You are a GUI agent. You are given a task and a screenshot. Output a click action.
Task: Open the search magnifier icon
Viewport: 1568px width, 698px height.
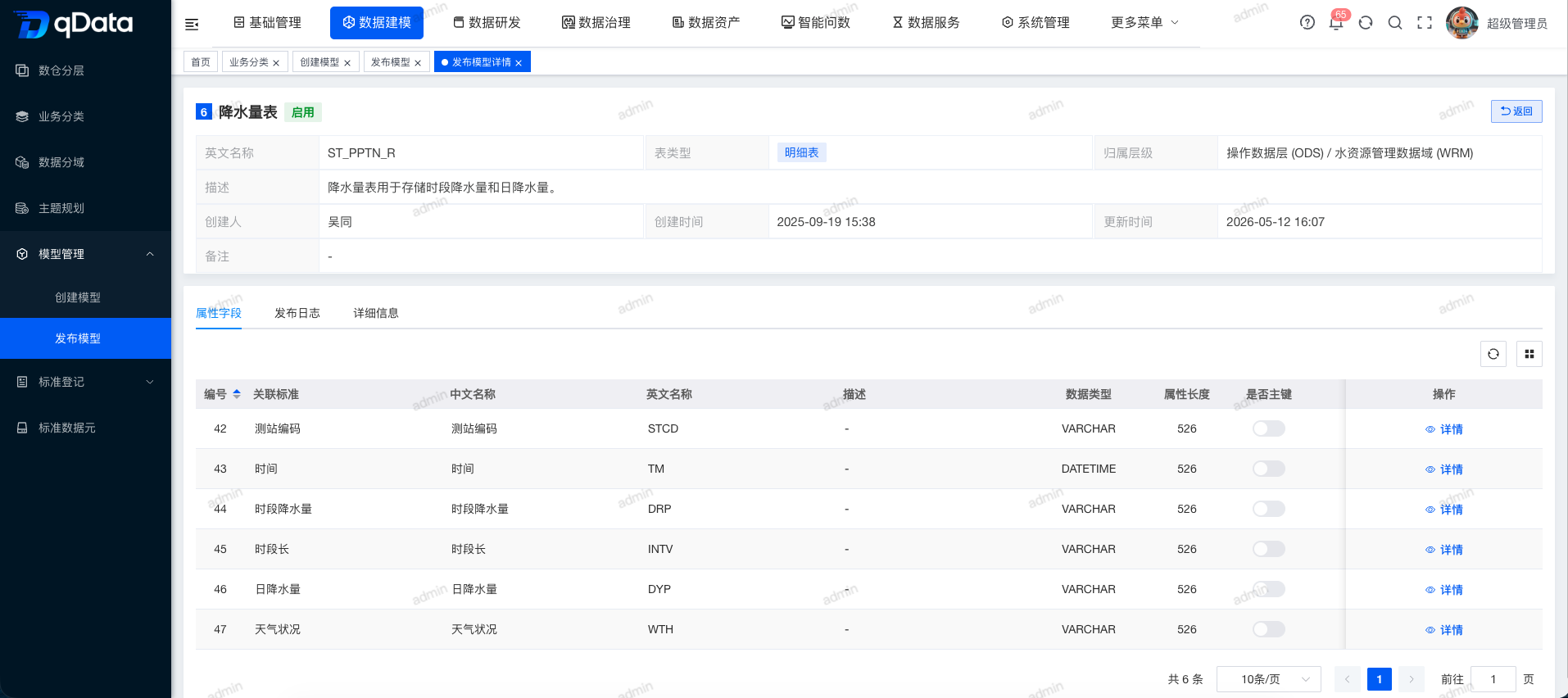point(1395,22)
